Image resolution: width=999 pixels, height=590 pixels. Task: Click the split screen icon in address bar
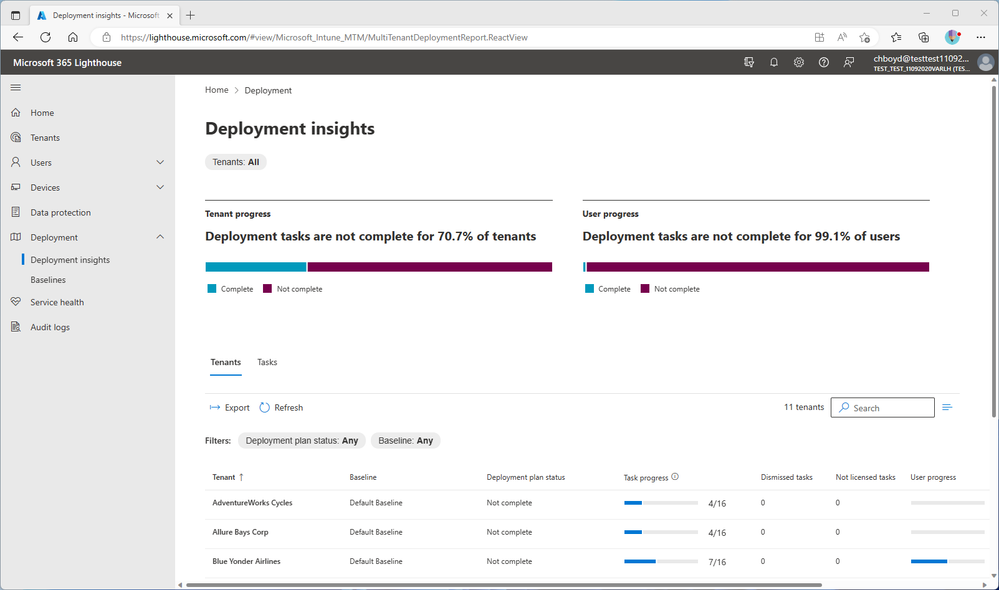(x=819, y=38)
